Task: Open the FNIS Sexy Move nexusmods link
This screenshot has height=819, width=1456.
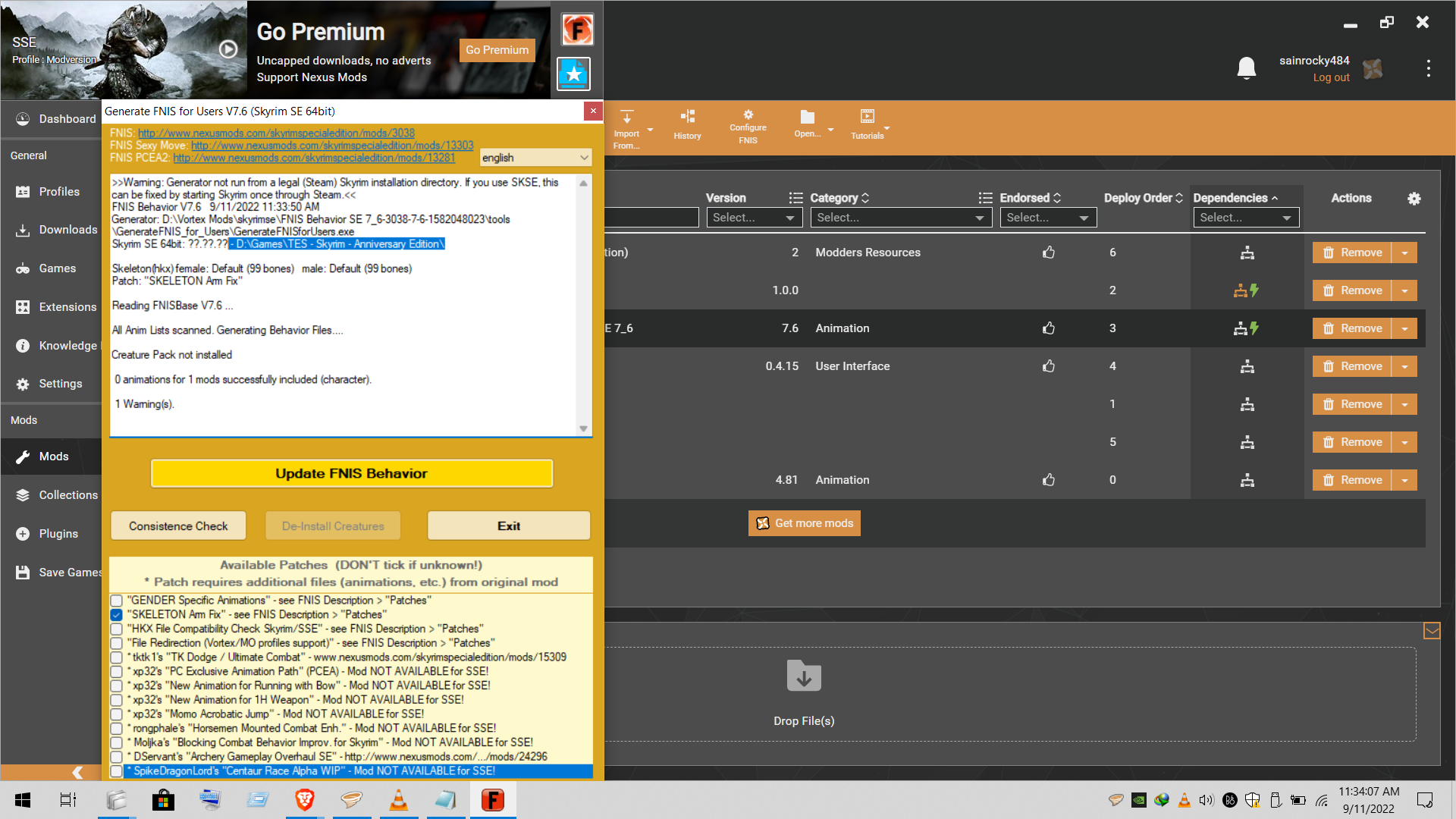Action: (x=332, y=146)
